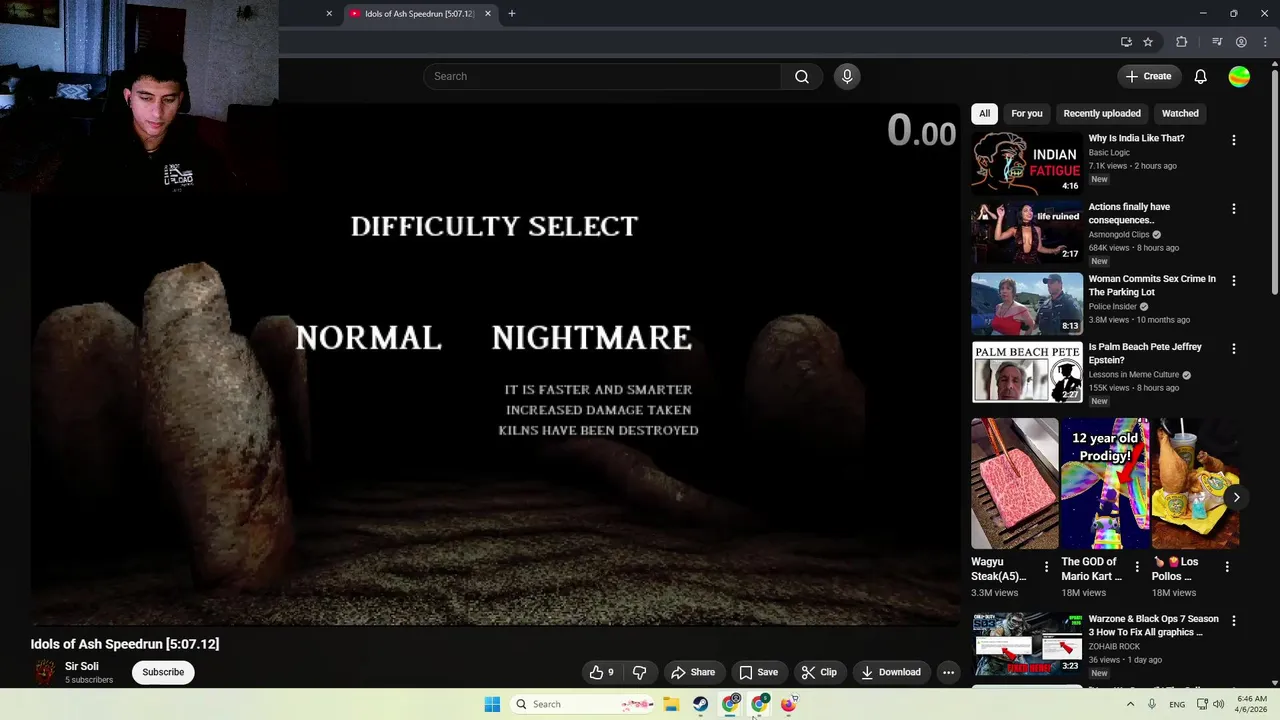Select the Recently uploaded filter chip
The image size is (1280, 720).
1102,113
